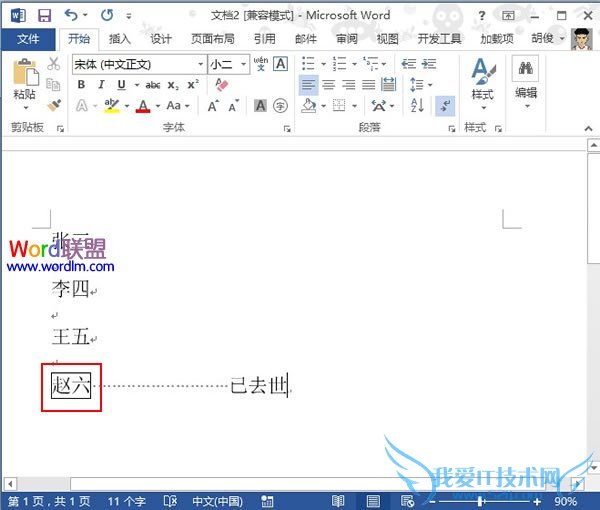The width and height of the screenshot is (600, 510).
Task: Open zoom dialog via 90% label
Action: [x=565, y=501]
